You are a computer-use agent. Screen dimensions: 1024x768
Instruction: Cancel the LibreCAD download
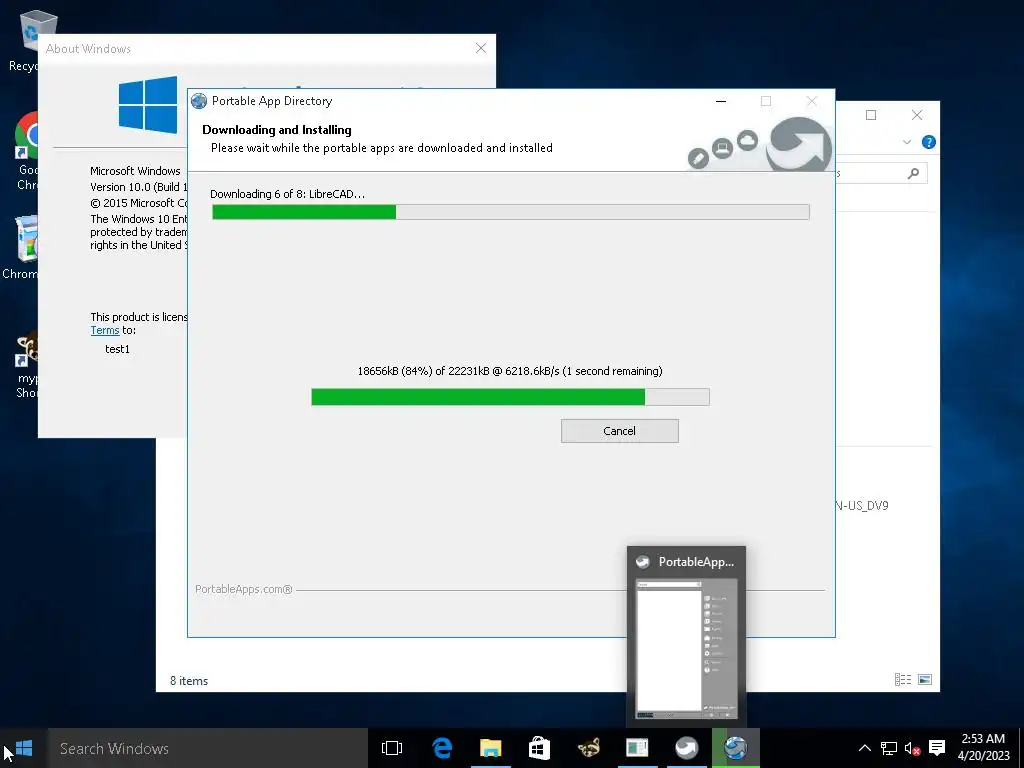point(619,431)
